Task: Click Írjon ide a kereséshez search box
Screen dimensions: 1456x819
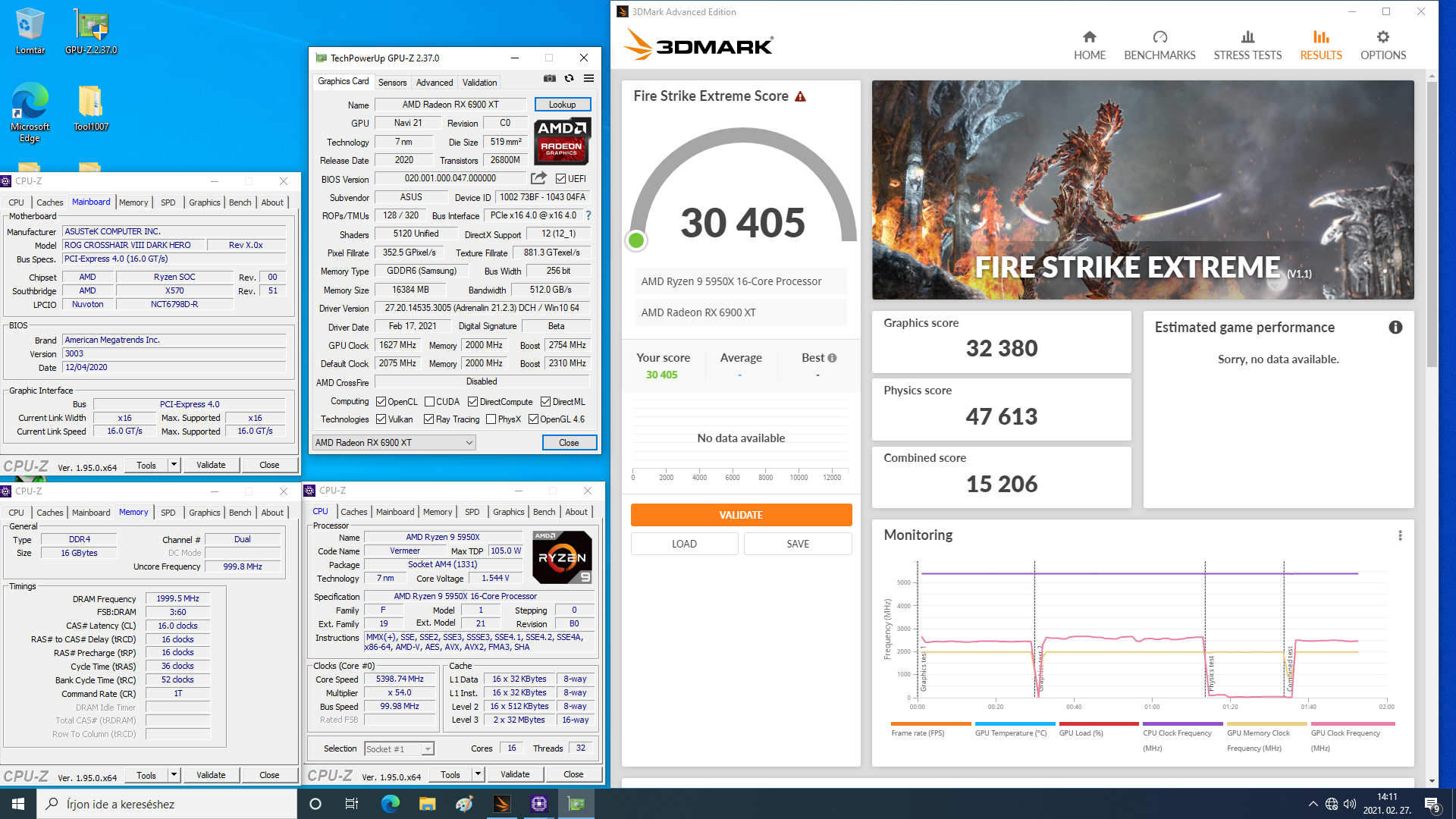Action: 166,804
